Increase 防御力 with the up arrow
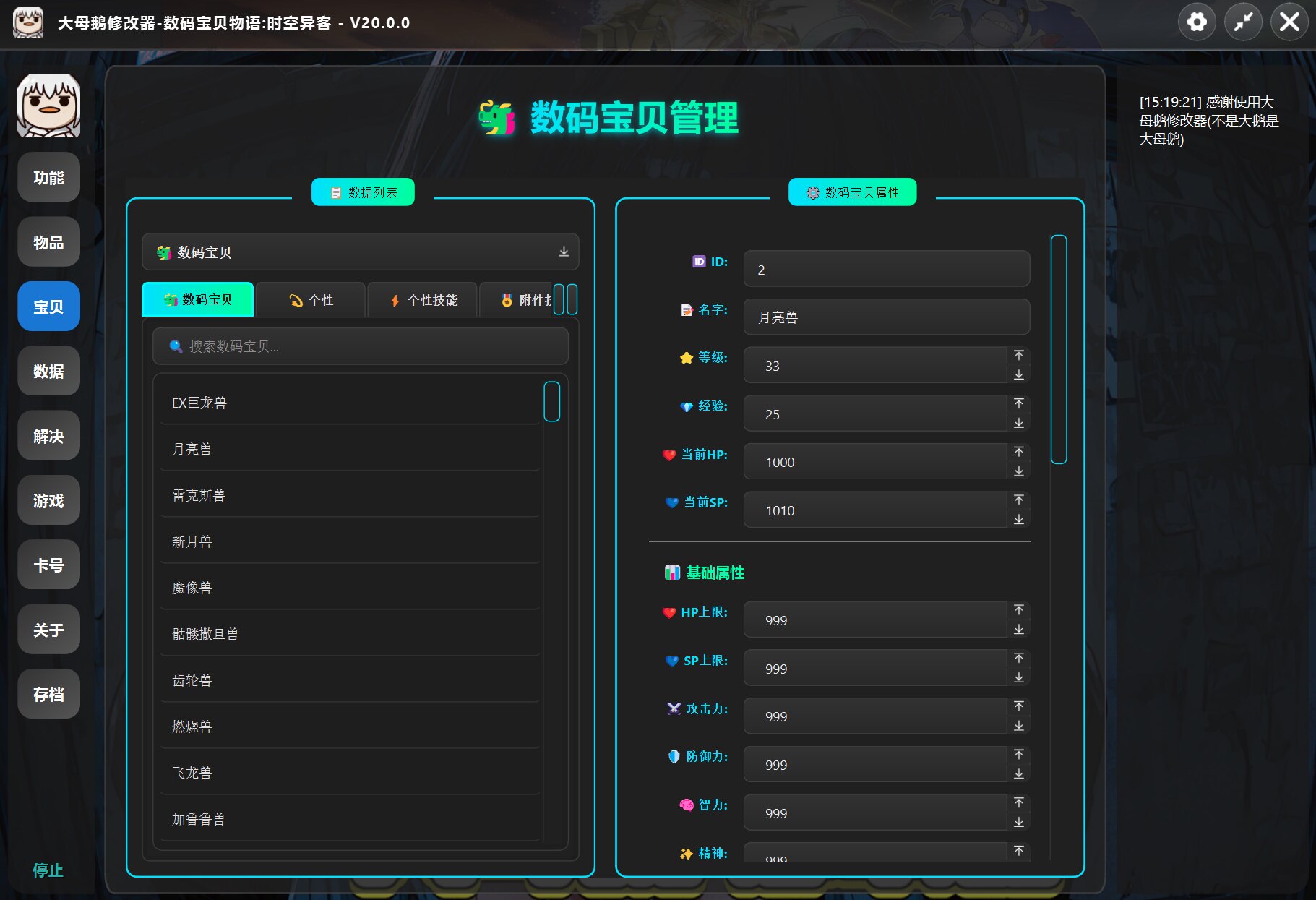The width and height of the screenshot is (1316, 900). pos(1018,754)
